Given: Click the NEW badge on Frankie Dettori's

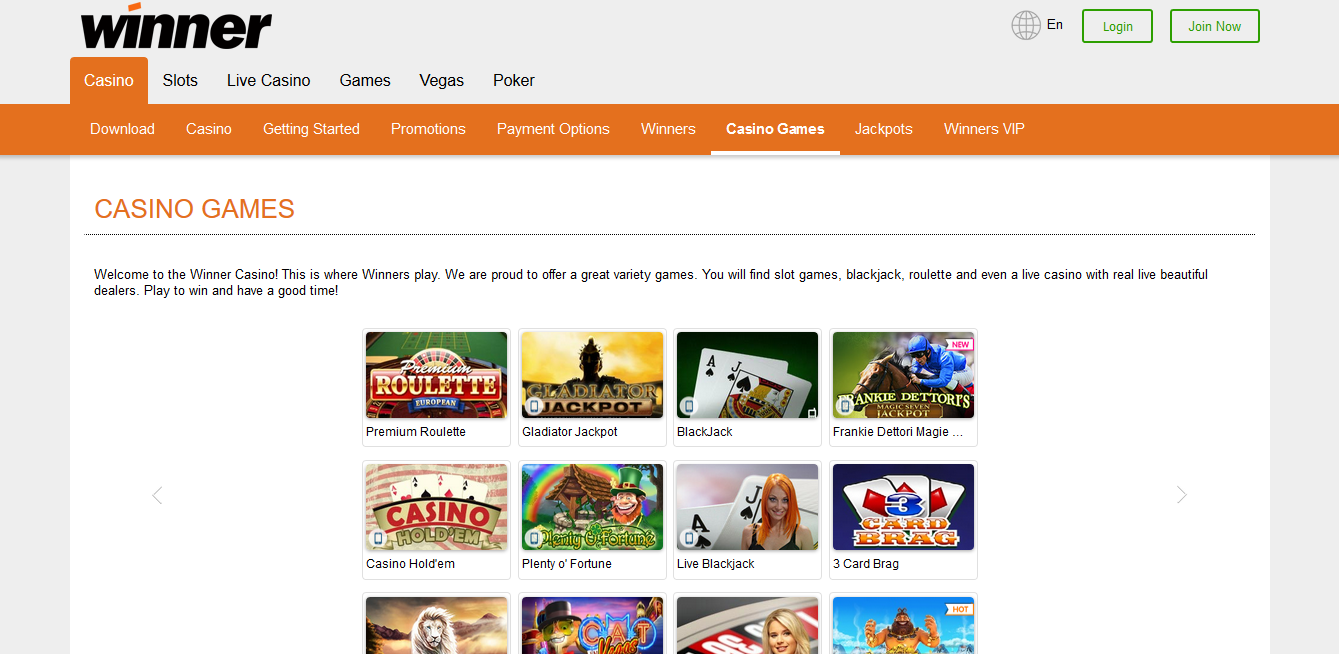Looking at the screenshot, I should click(x=961, y=344).
